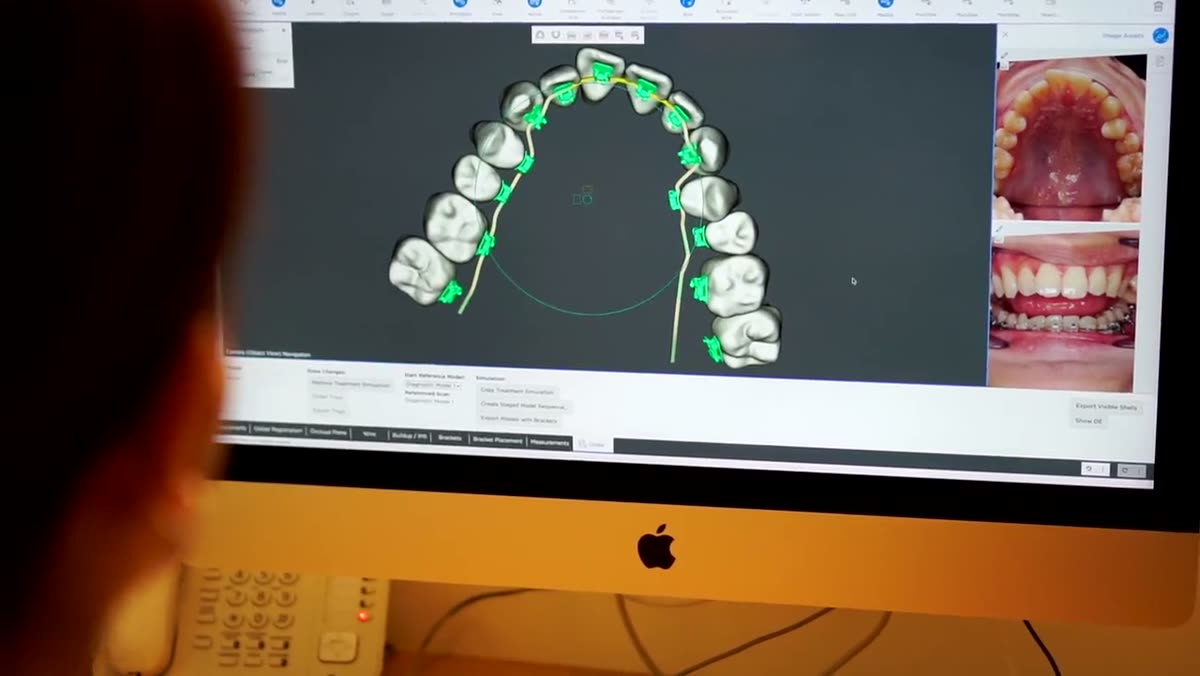Image resolution: width=1200 pixels, height=676 pixels.
Task: Click the first arch-view icon in viewport toolbar
Action: [x=539, y=35]
